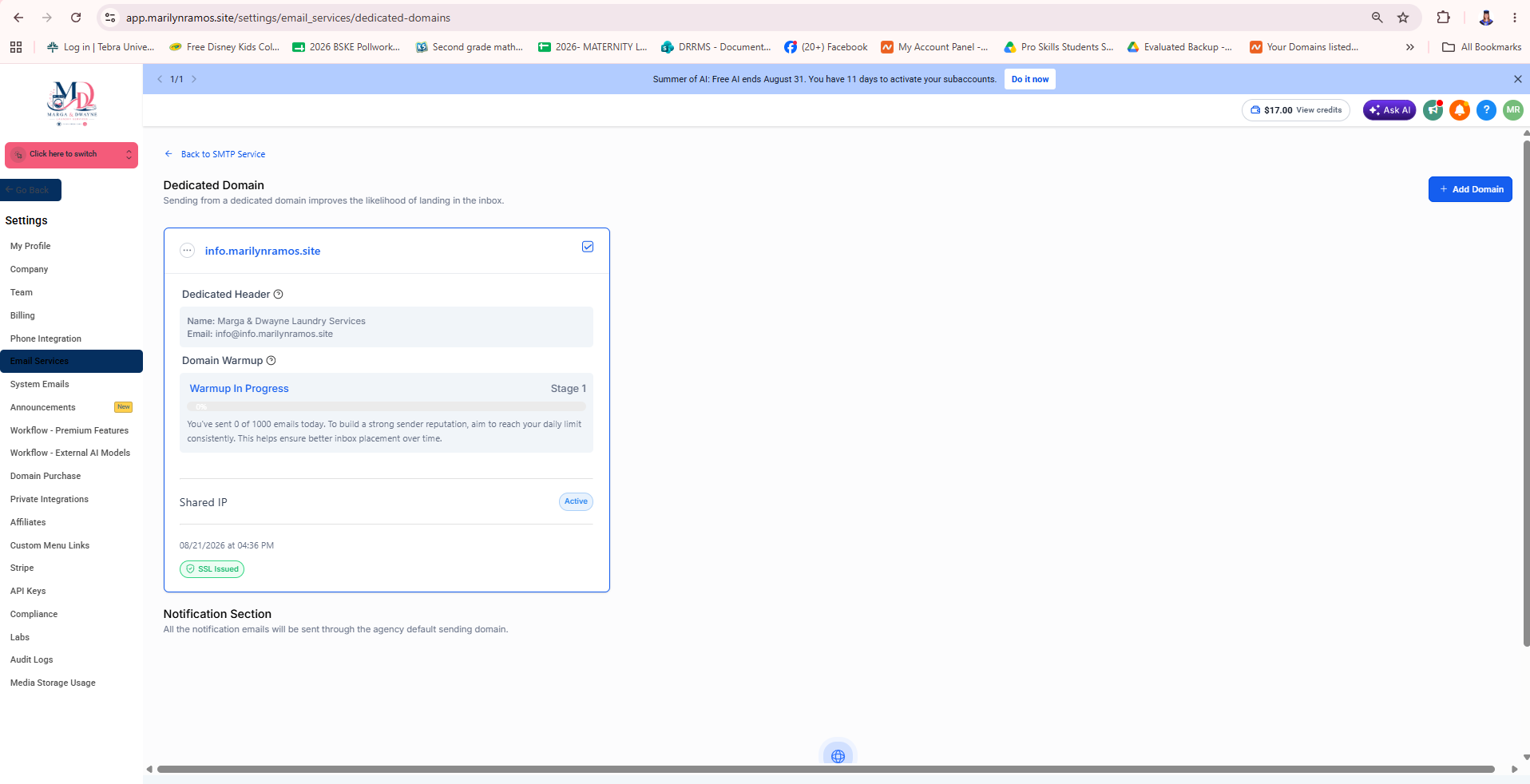Click the Go Back button
This screenshot has width=1530, height=784.
(30, 190)
